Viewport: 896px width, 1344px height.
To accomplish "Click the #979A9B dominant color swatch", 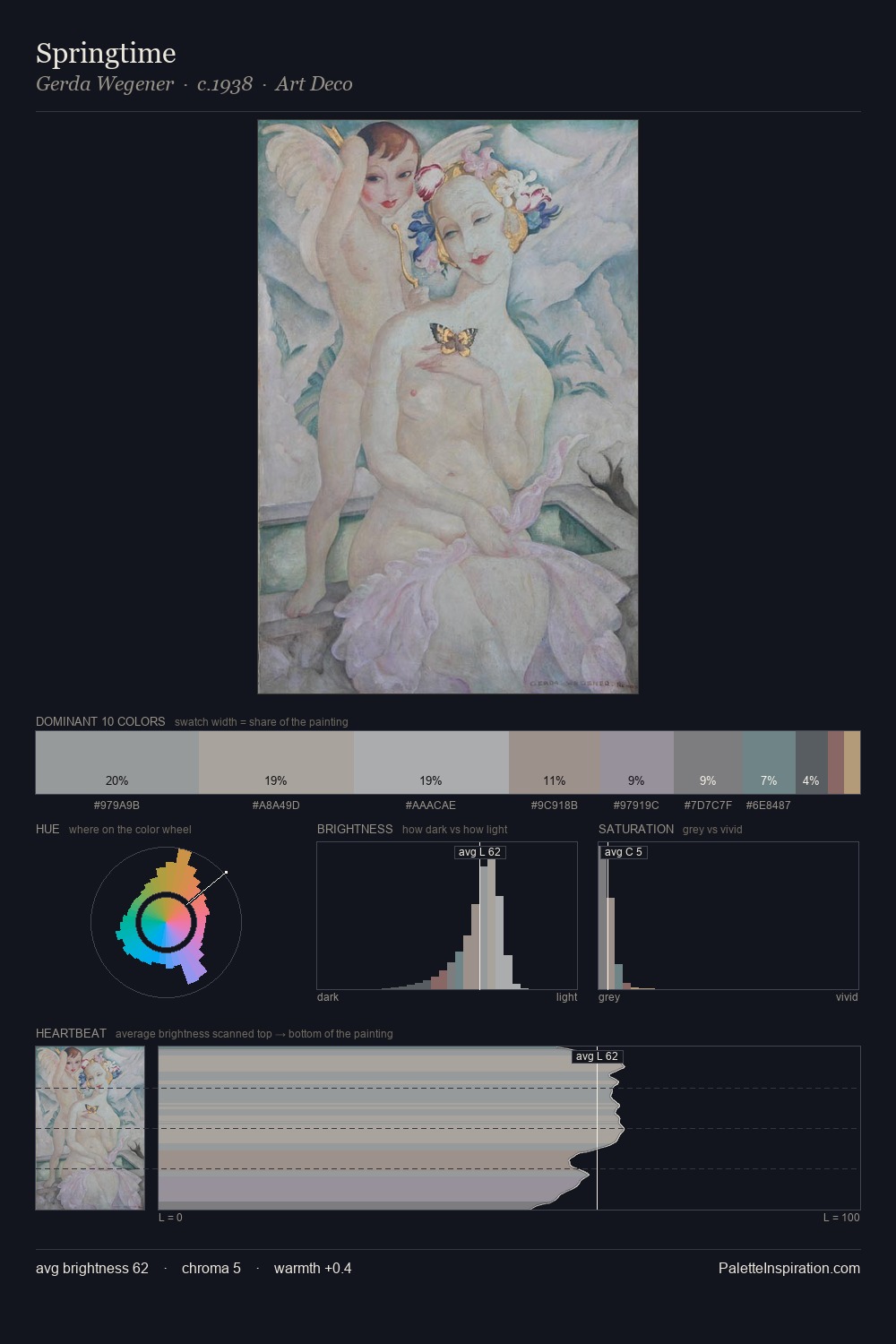I will [117, 762].
